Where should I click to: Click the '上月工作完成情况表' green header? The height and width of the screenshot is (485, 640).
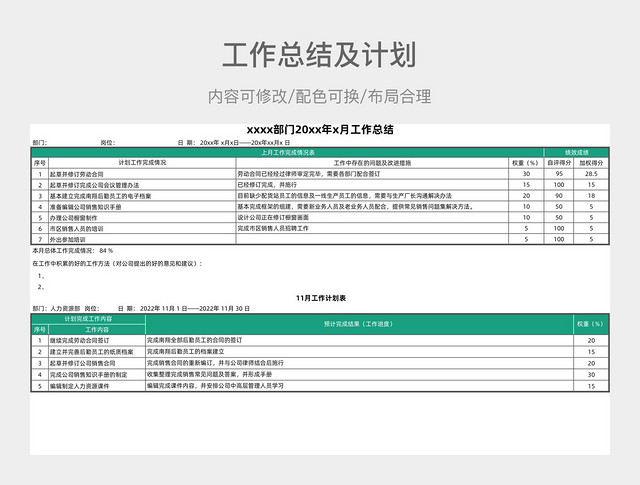click(288, 153)
